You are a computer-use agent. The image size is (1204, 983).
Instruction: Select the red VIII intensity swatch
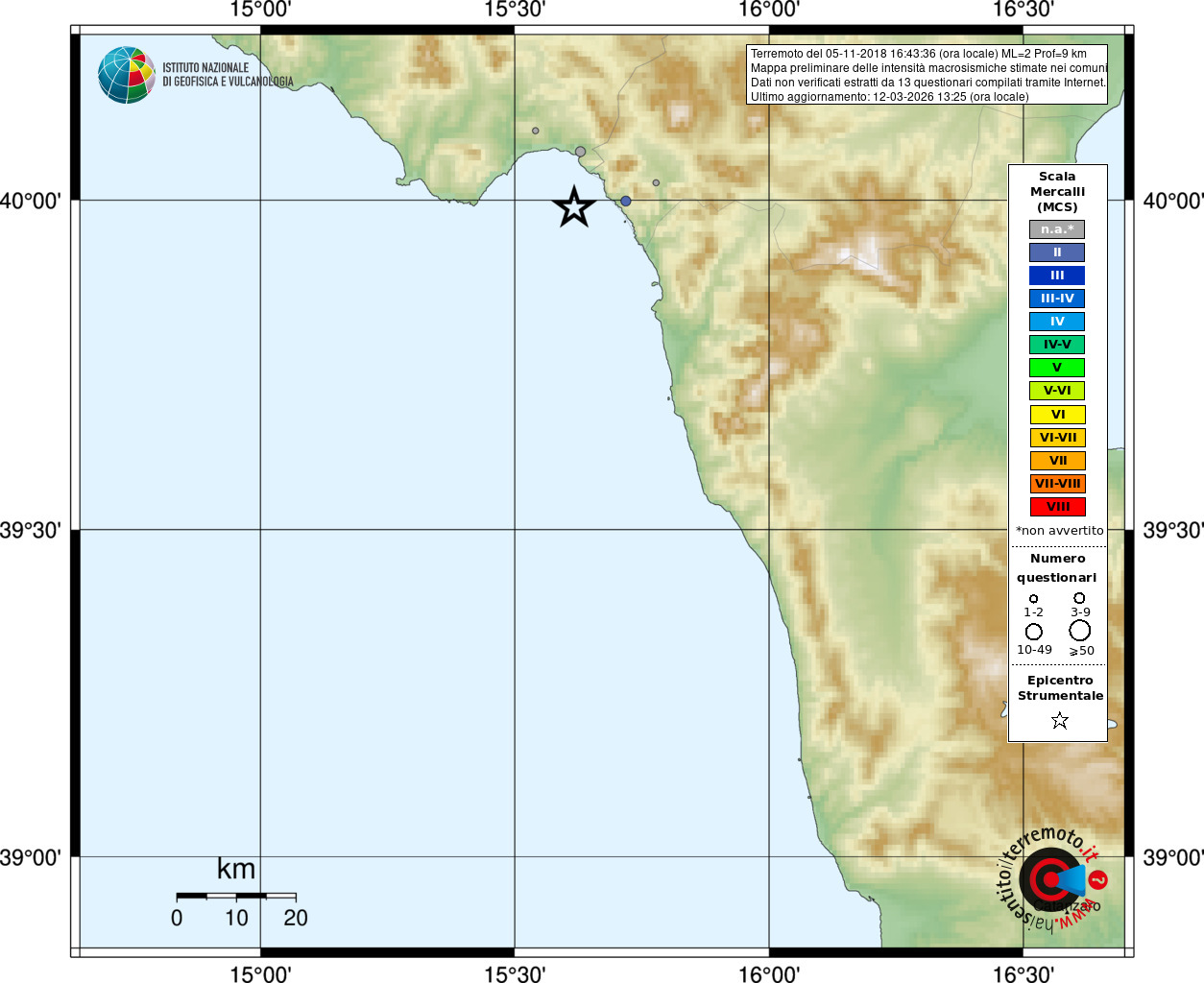pyautogui.click(x=1057, y=507)
